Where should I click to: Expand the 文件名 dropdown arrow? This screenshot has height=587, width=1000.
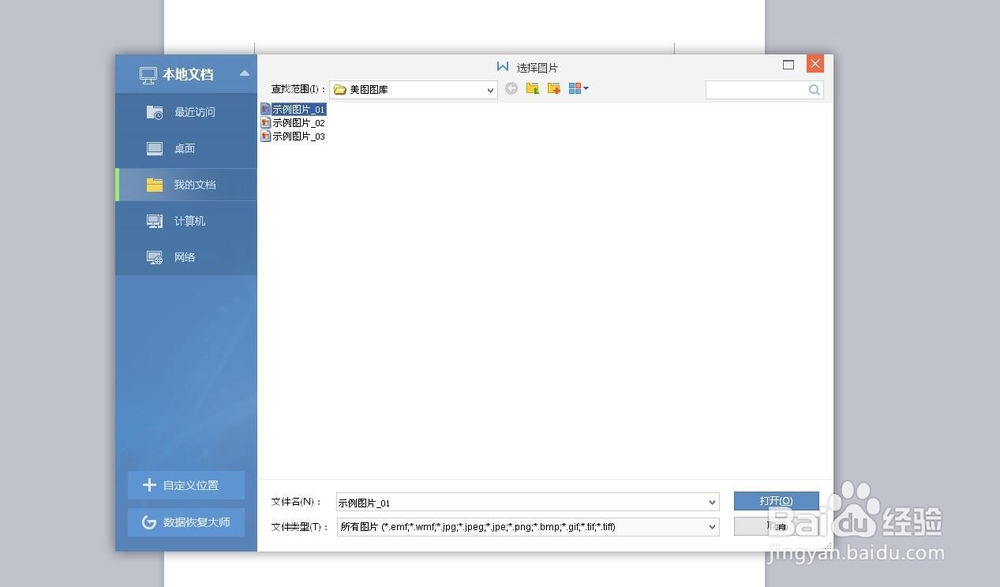[712, 502]
